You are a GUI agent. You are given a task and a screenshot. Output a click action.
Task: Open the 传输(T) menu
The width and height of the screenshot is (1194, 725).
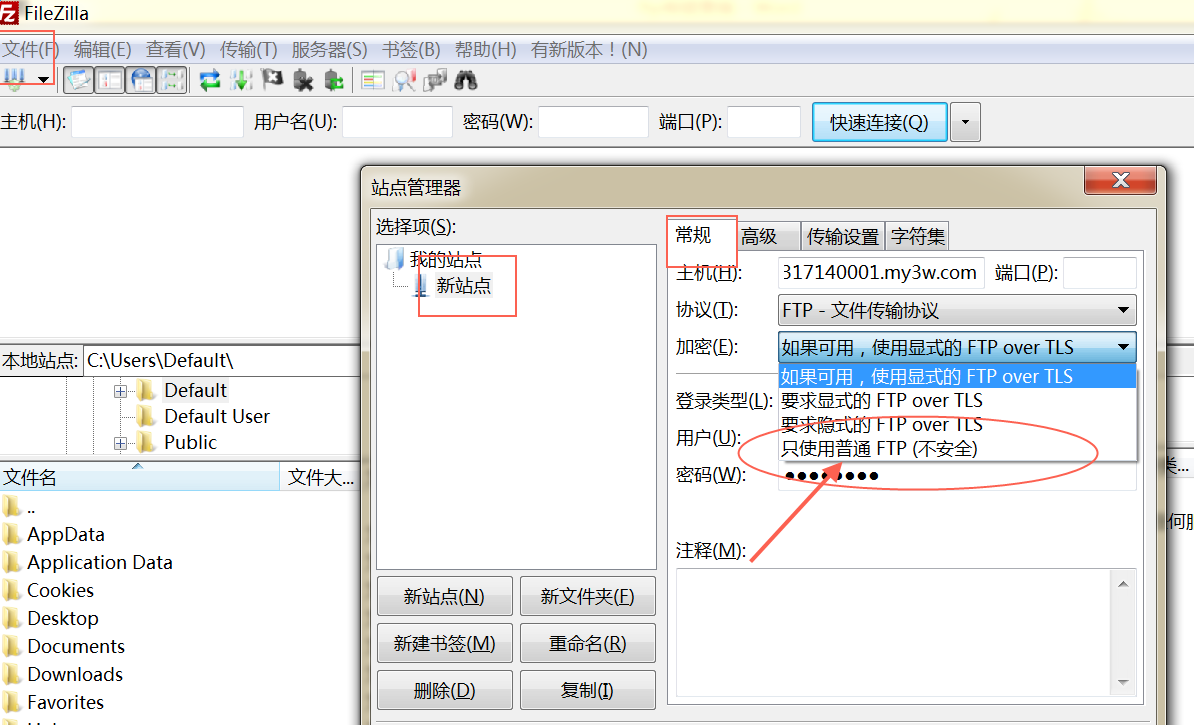pos(249,50)
